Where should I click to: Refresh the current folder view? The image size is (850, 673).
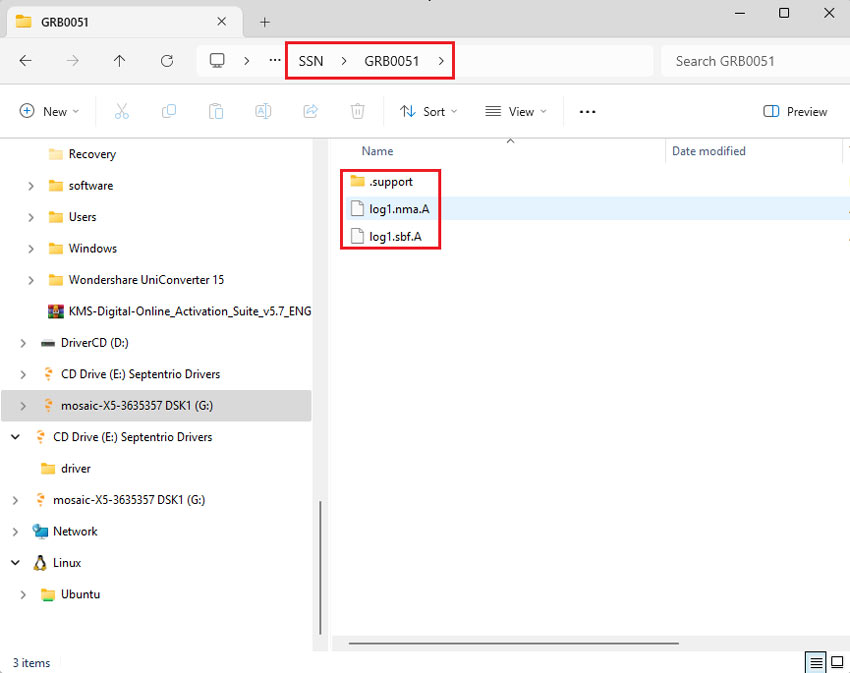pos(167,61)
